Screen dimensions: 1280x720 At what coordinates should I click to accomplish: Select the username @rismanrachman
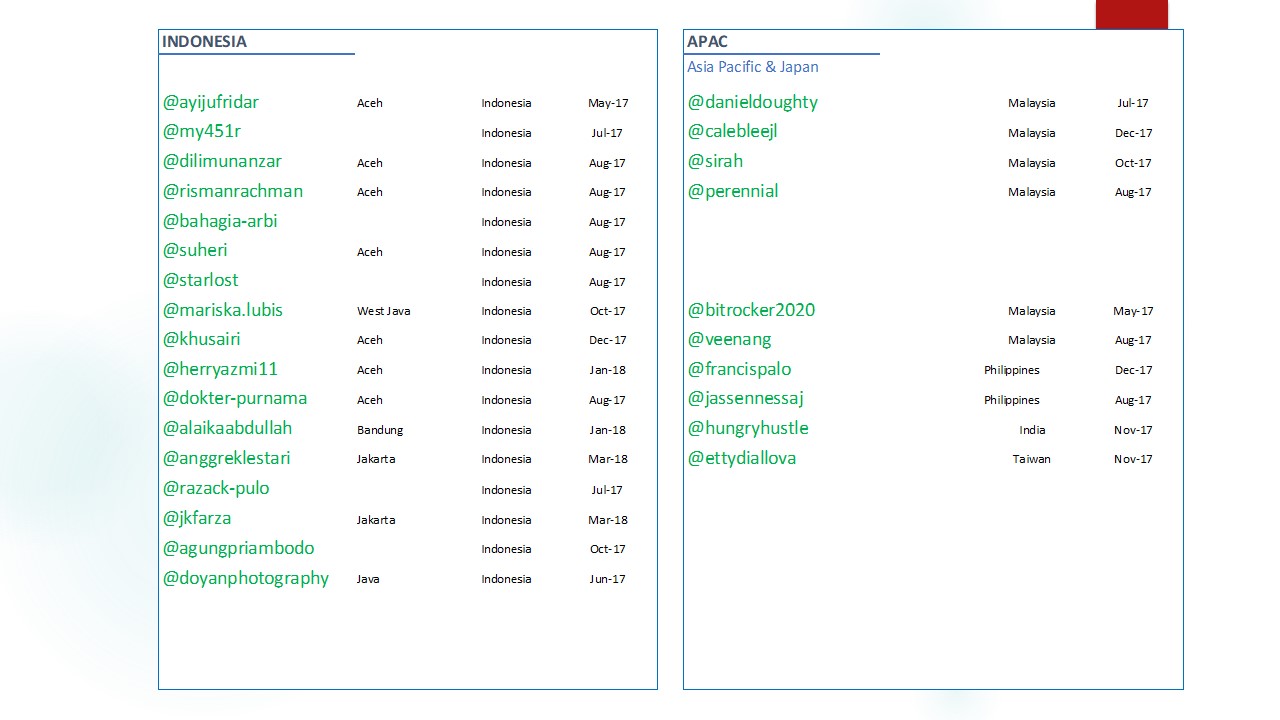pyautogui.click(x=233, y=191)
